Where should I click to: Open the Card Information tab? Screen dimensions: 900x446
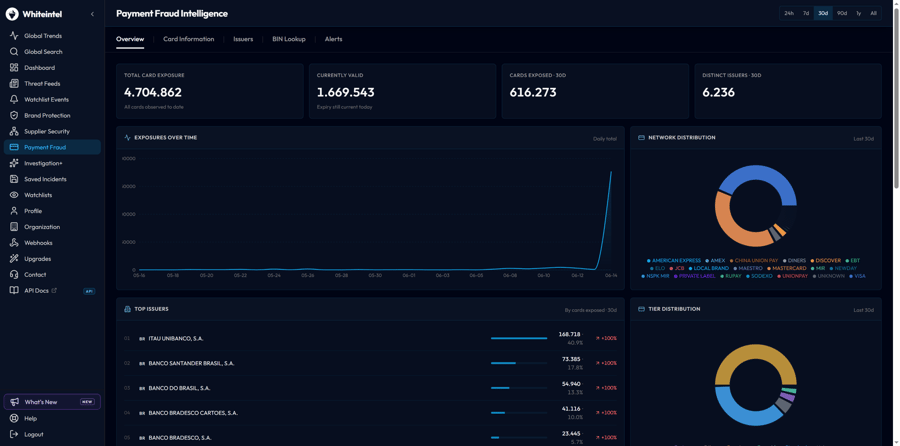pyautogui.click(x=188, y=39)
